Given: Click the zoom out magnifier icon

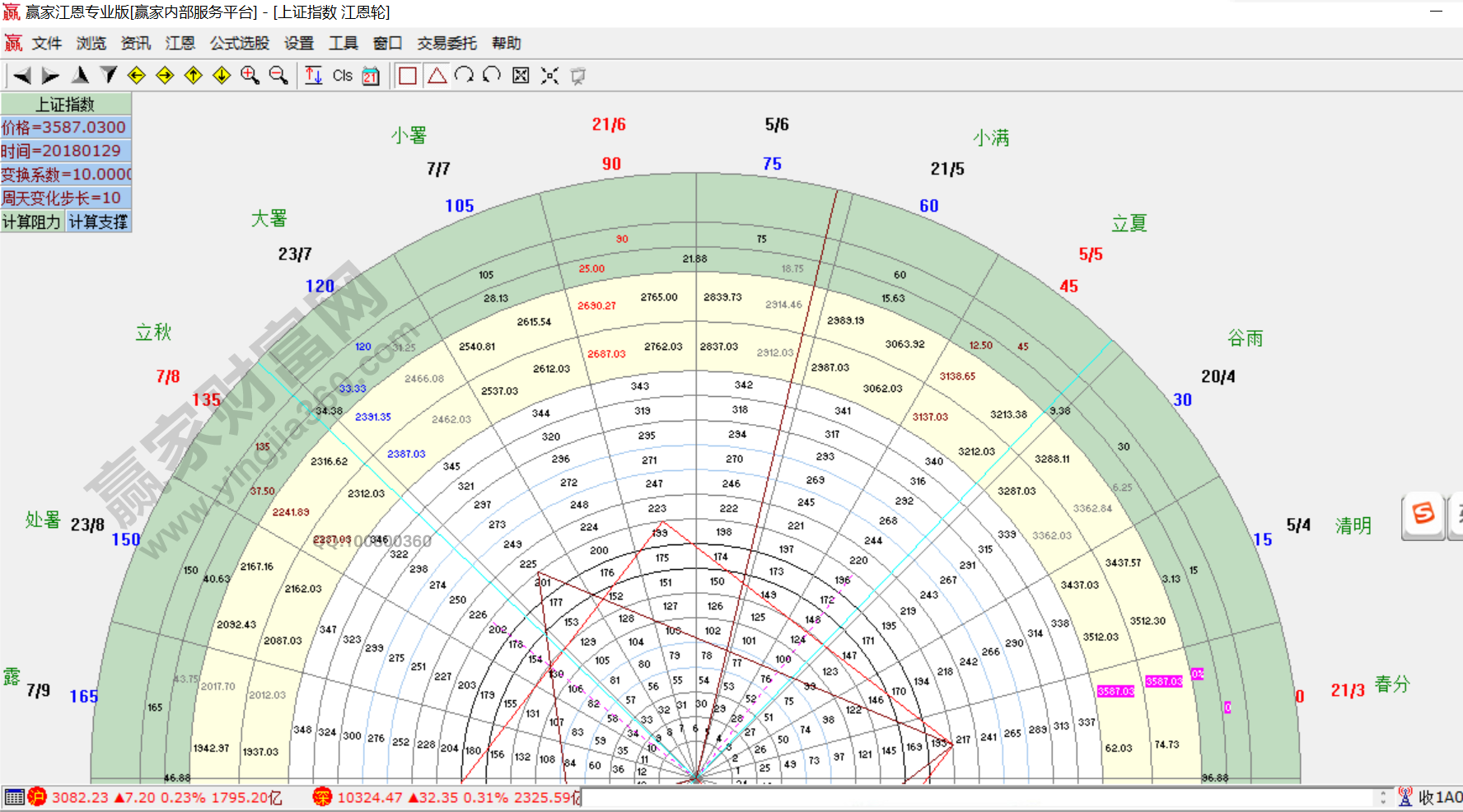Looking at the screenshot, I should pyautogui.click(x=278, y=76).
